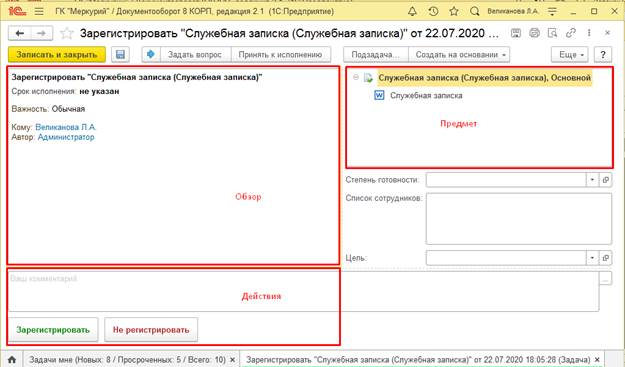The width and height of the screenshot is (625, 367).
Task: Click Принять к исполнению
Action: tap(280, 55)
